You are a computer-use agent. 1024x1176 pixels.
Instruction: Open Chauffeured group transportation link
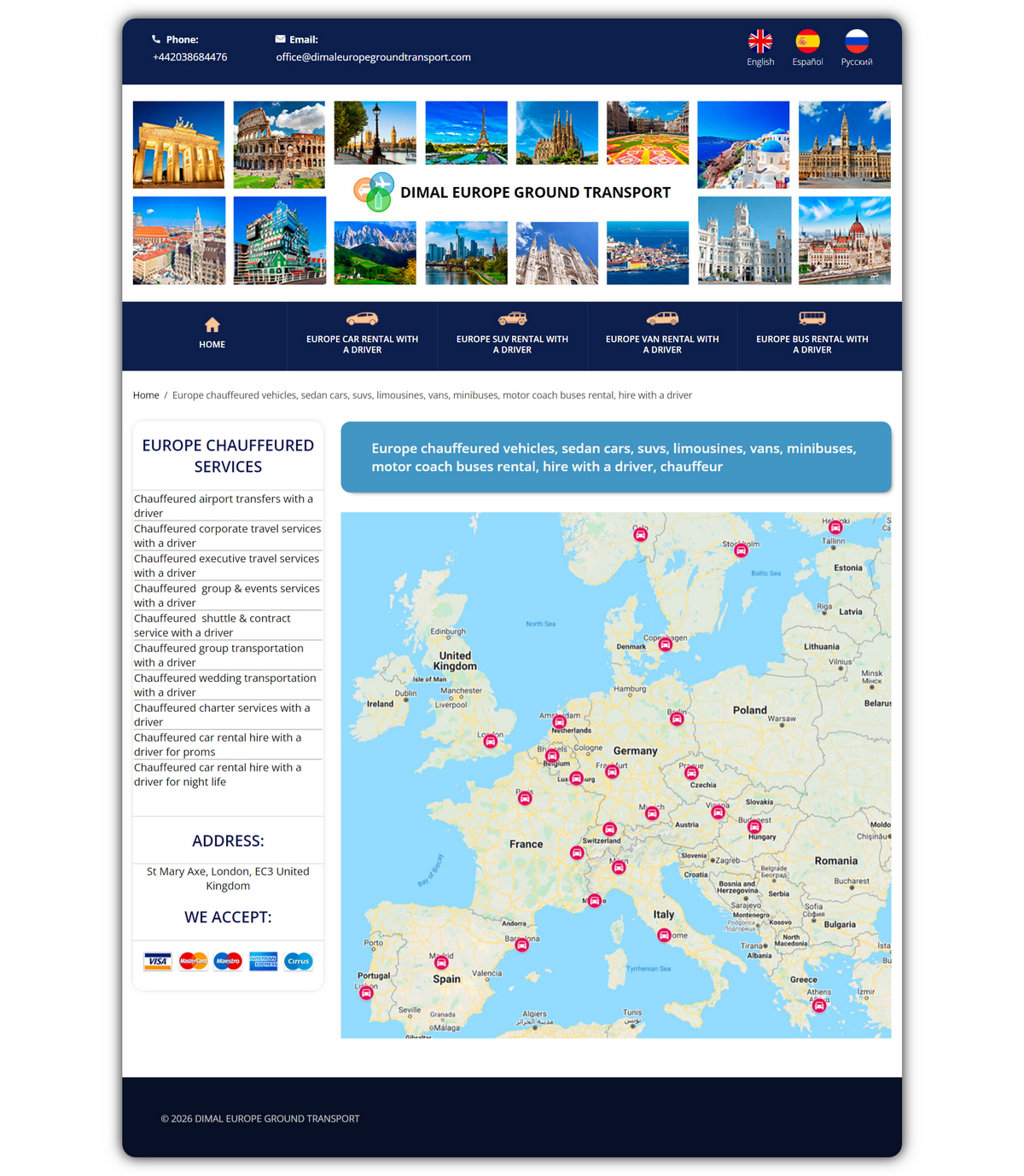[228, 655]
